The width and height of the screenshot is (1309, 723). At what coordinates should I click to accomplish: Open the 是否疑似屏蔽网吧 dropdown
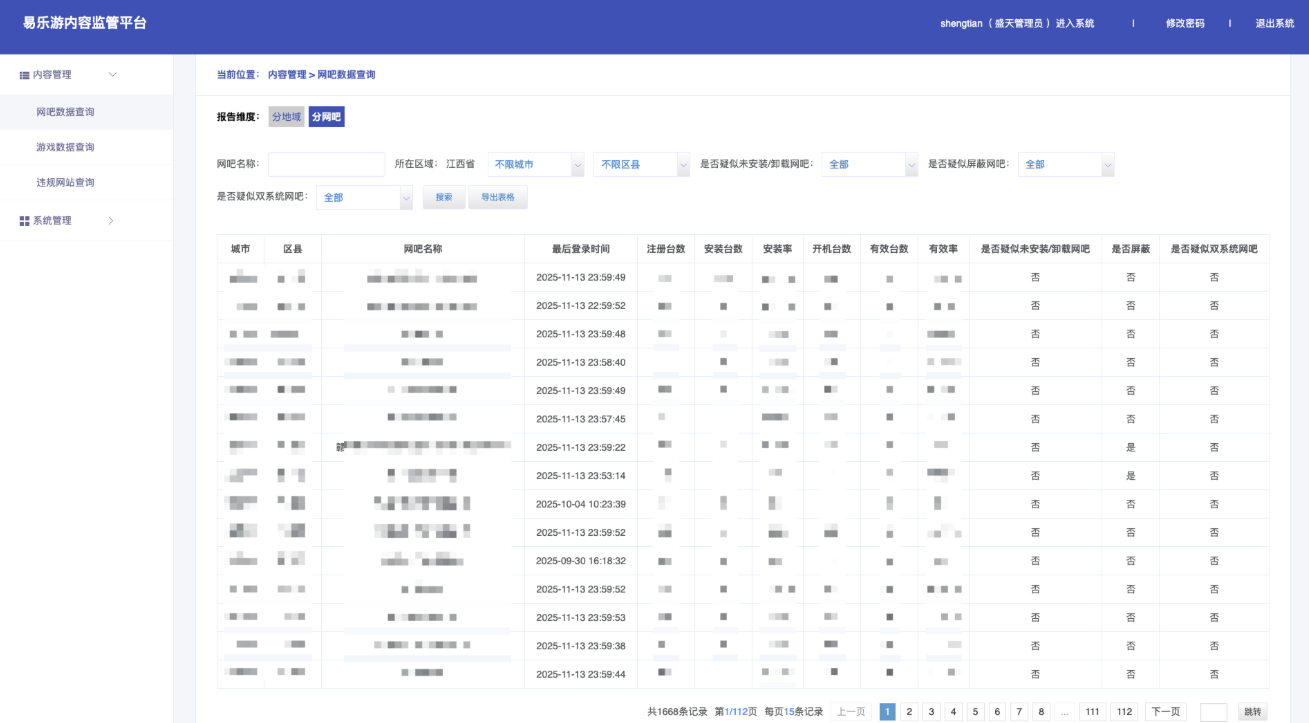[1065, 165]
